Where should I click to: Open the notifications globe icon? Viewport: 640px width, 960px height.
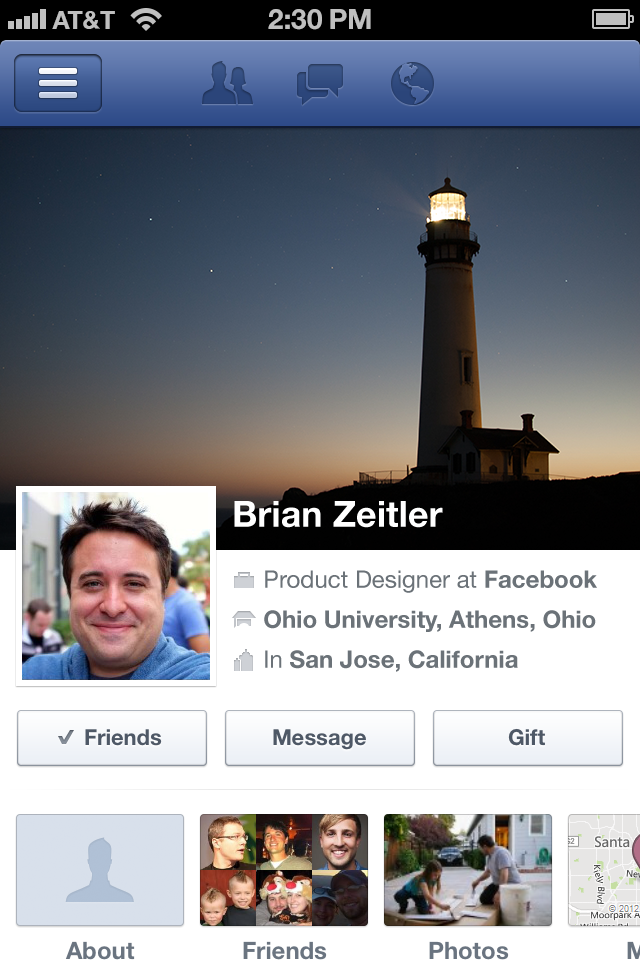click(412, 83)
